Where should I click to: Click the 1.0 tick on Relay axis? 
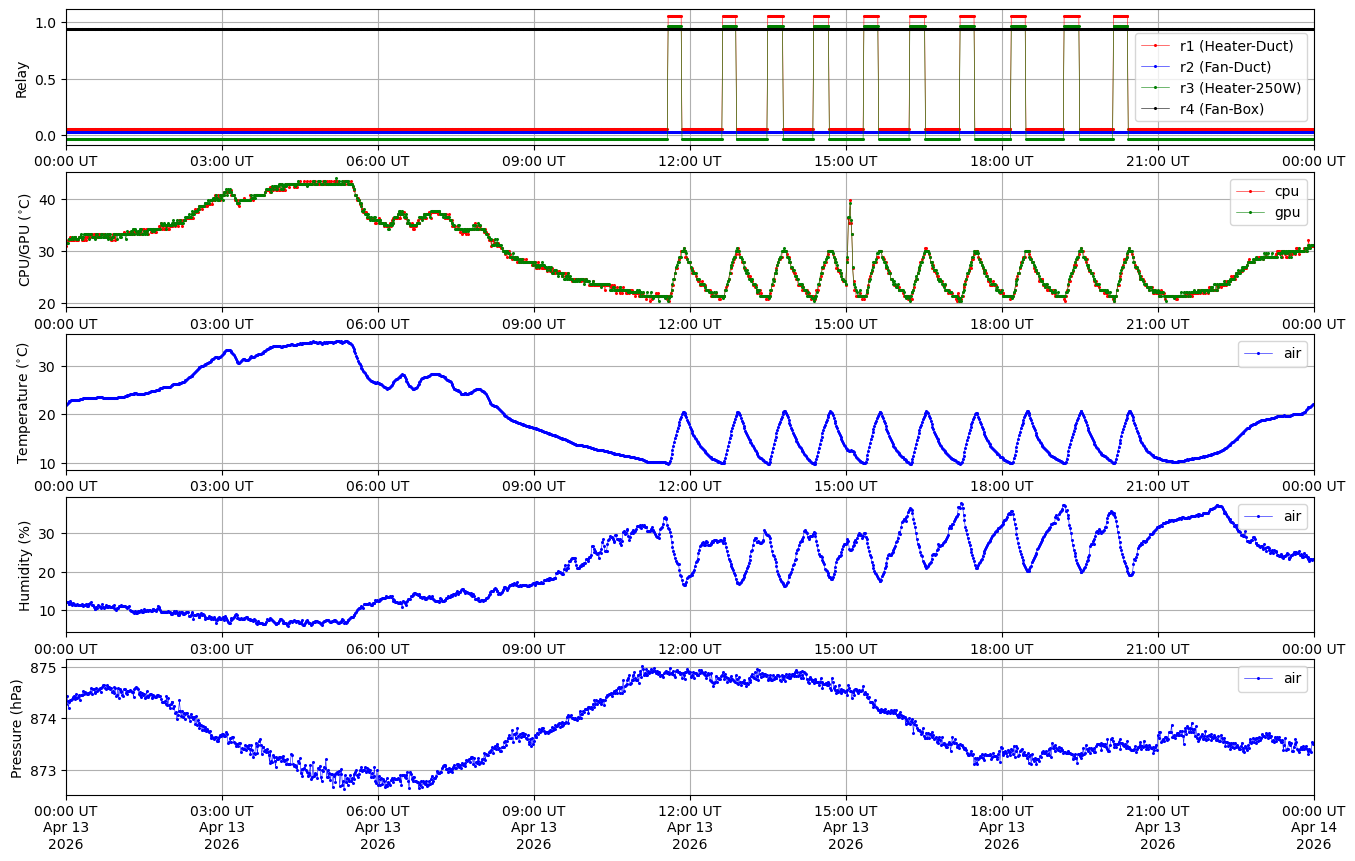pyautogui.click(x=46, y=23)
